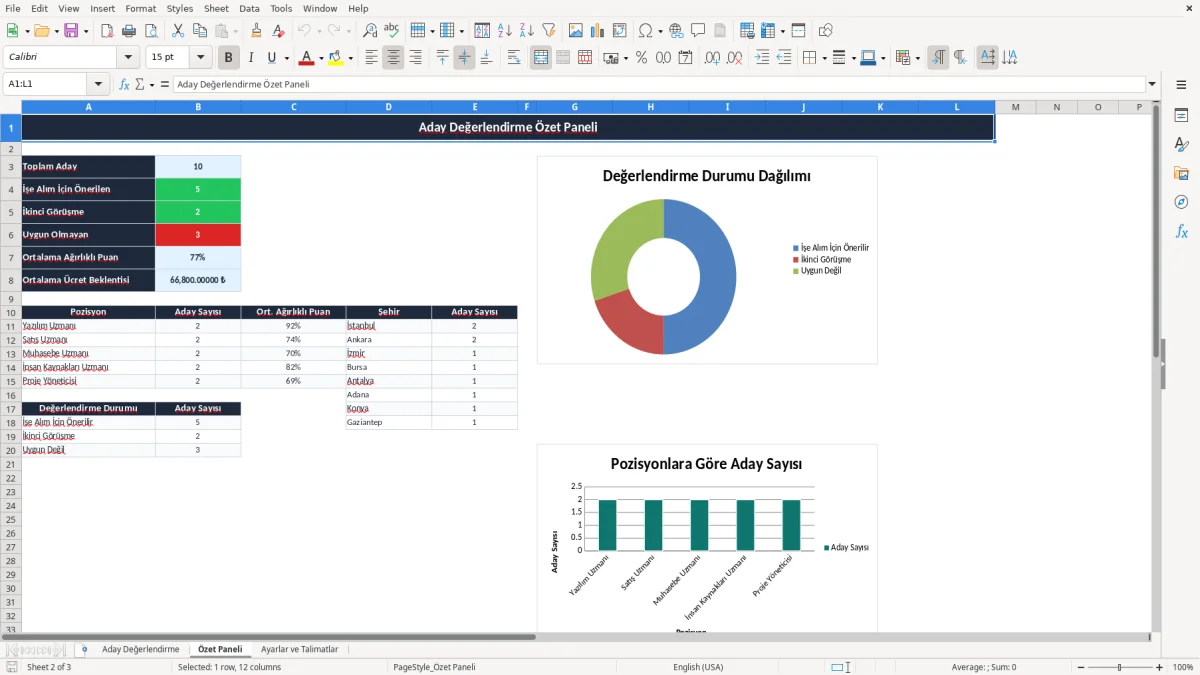Open sidebar Navigator compass icon
This screenshot has height=675, width=1200.
1181,202
